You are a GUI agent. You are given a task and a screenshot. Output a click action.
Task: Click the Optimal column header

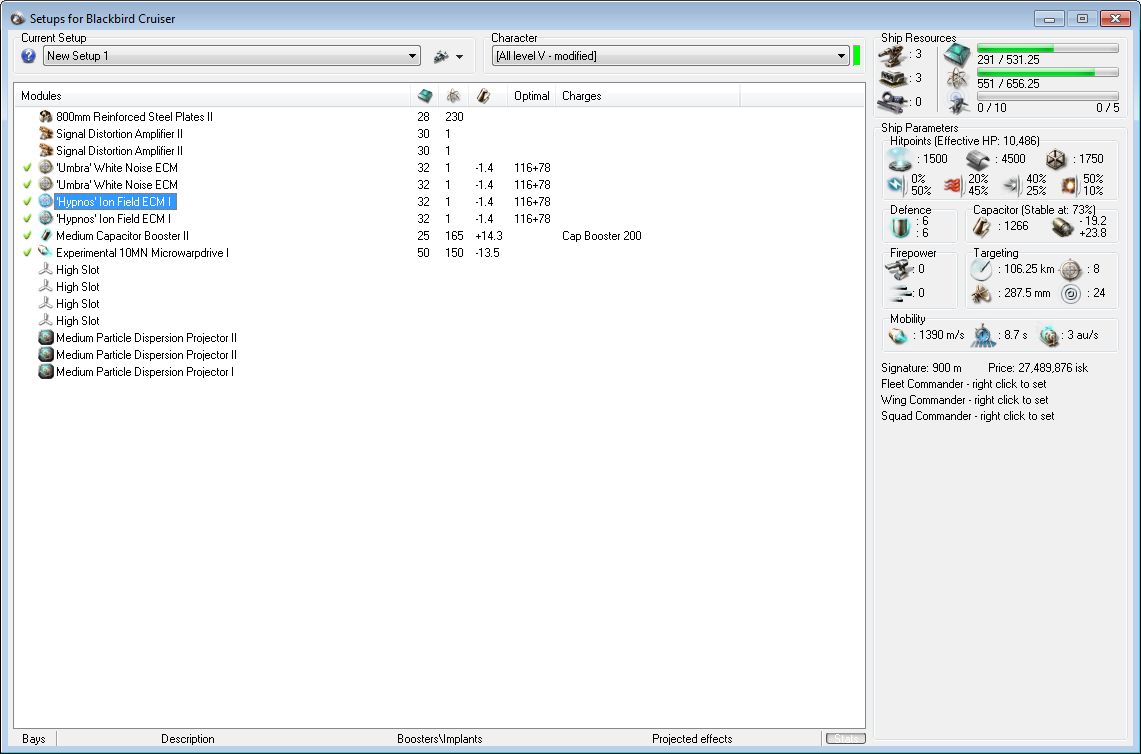pyautogui.click(x=531, y=96)
